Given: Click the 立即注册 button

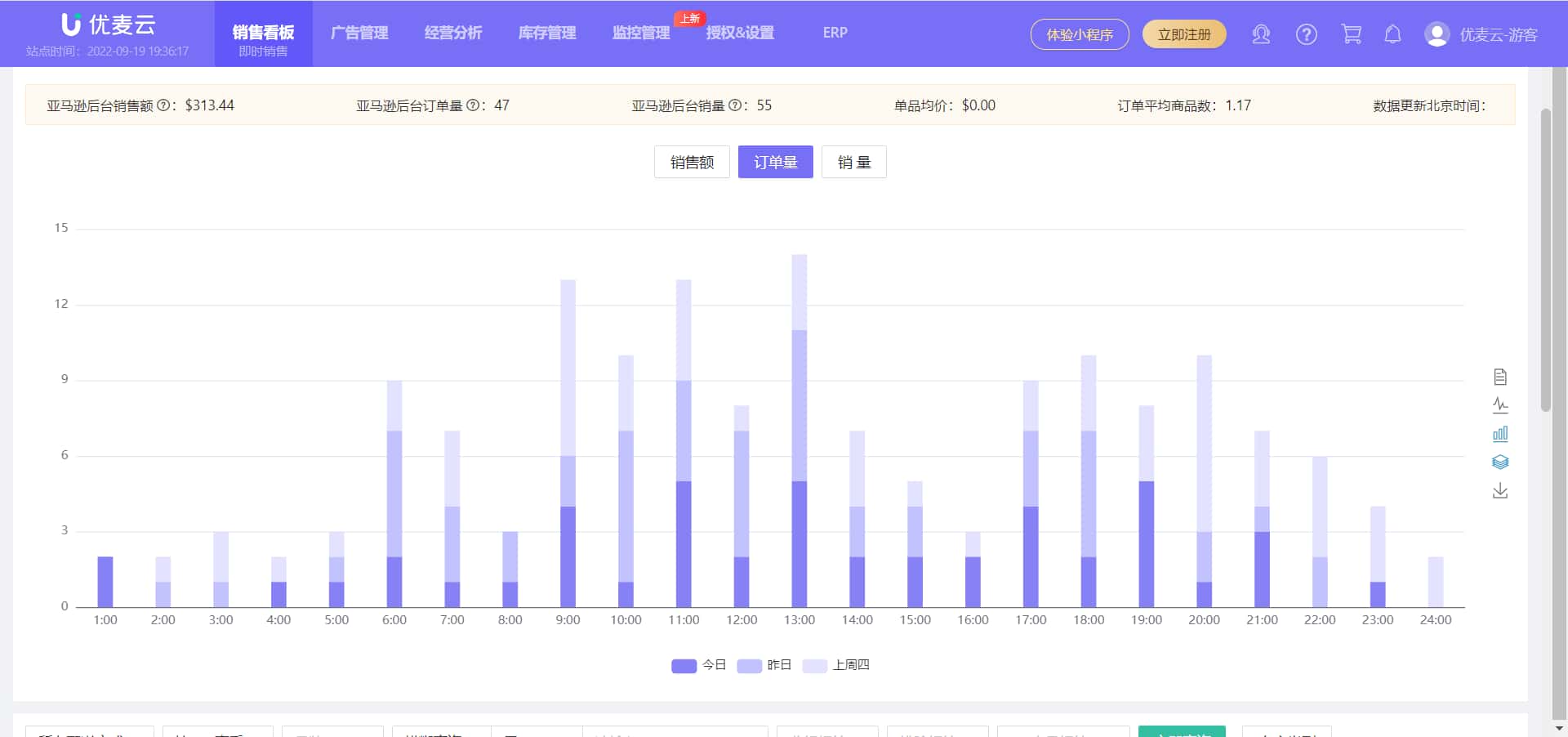Looking at the screenshot, I should (x=1183, y=34).
